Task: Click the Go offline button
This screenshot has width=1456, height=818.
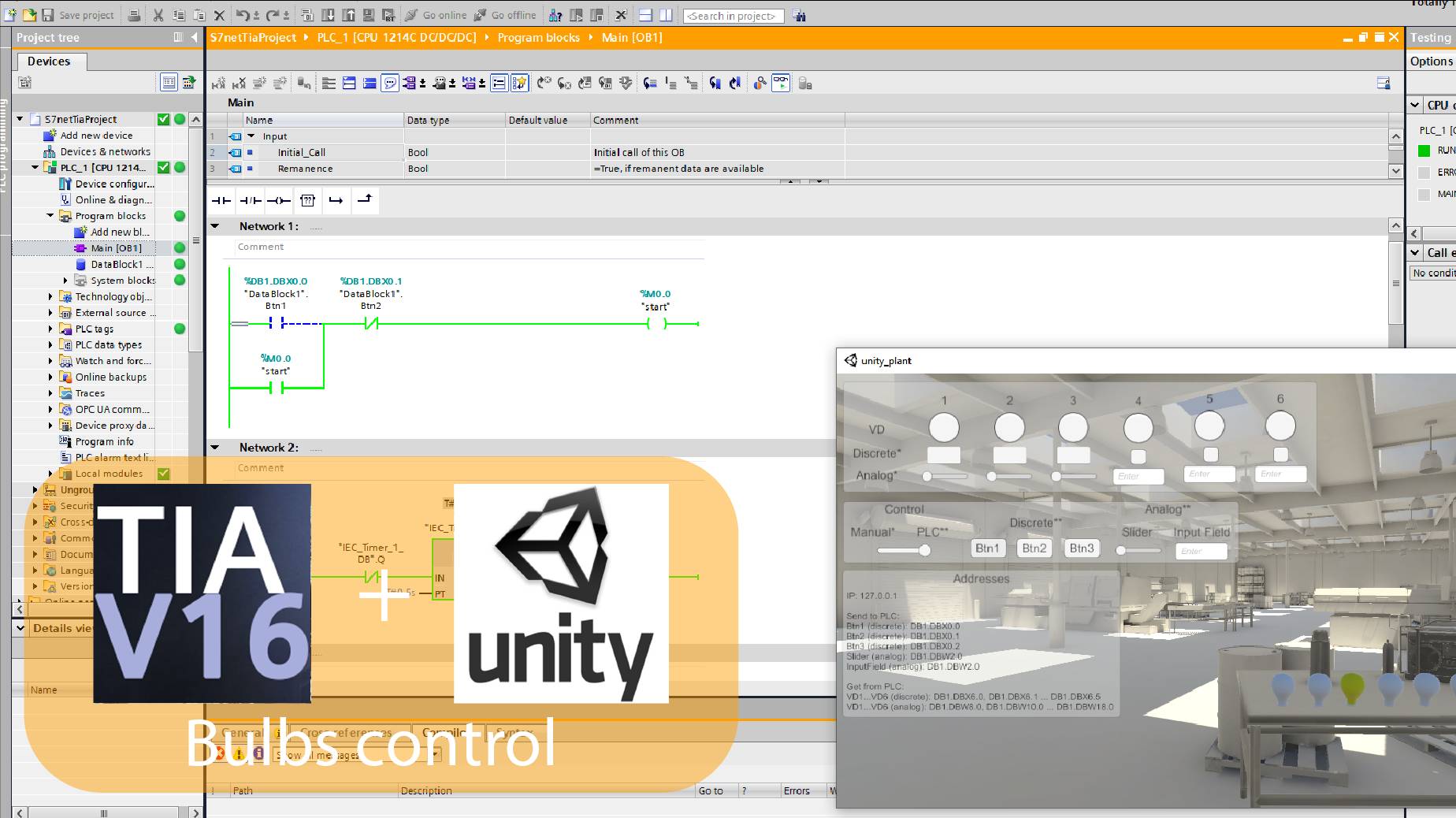Action: pos(504,15)
